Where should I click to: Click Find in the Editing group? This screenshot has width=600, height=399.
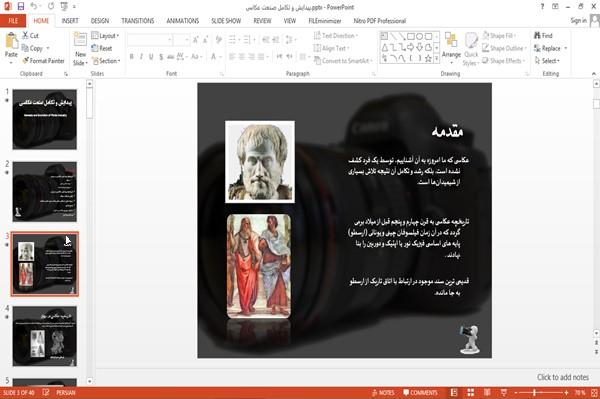point(543,36)
